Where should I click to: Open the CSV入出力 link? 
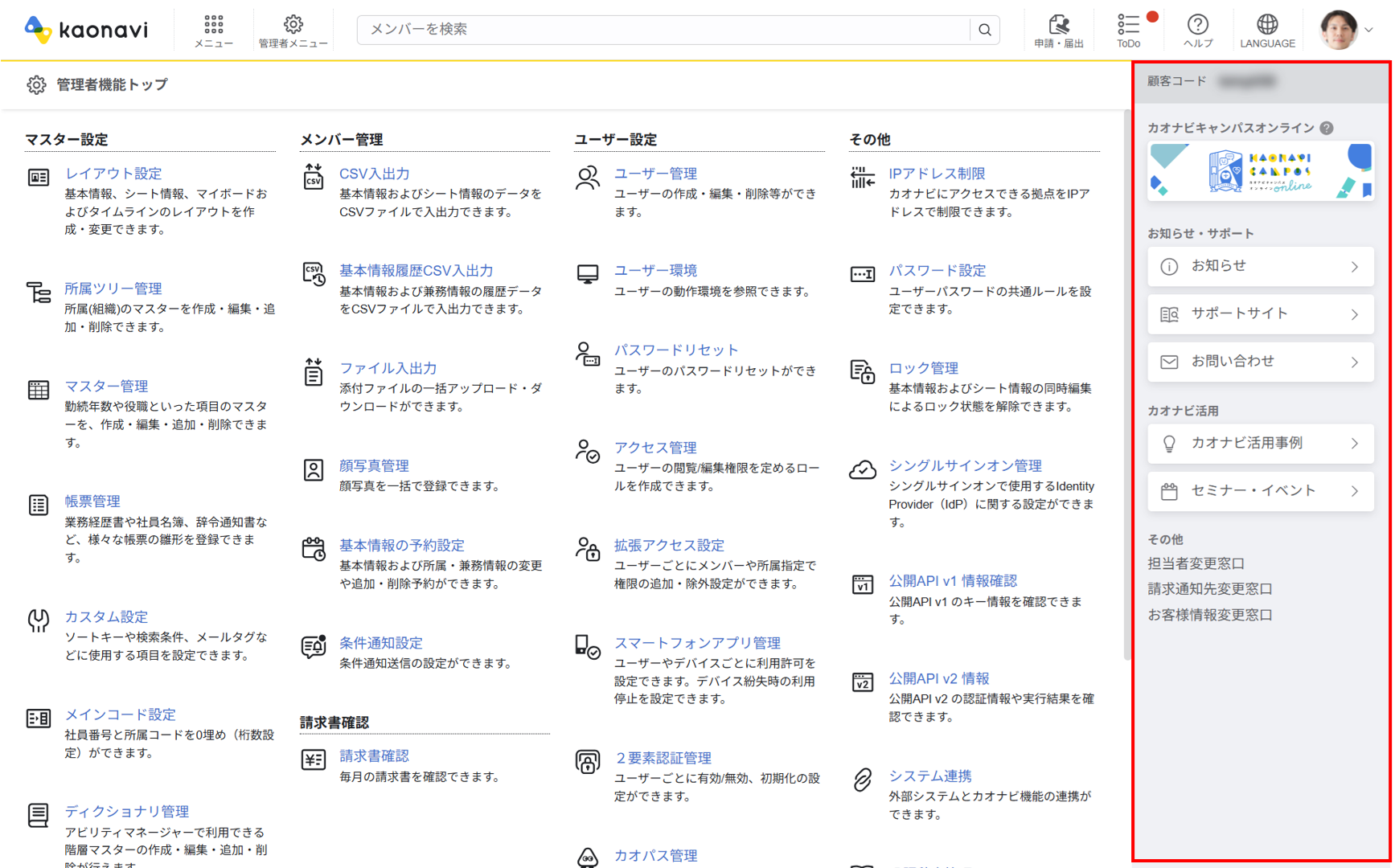(x=374, y=174)
